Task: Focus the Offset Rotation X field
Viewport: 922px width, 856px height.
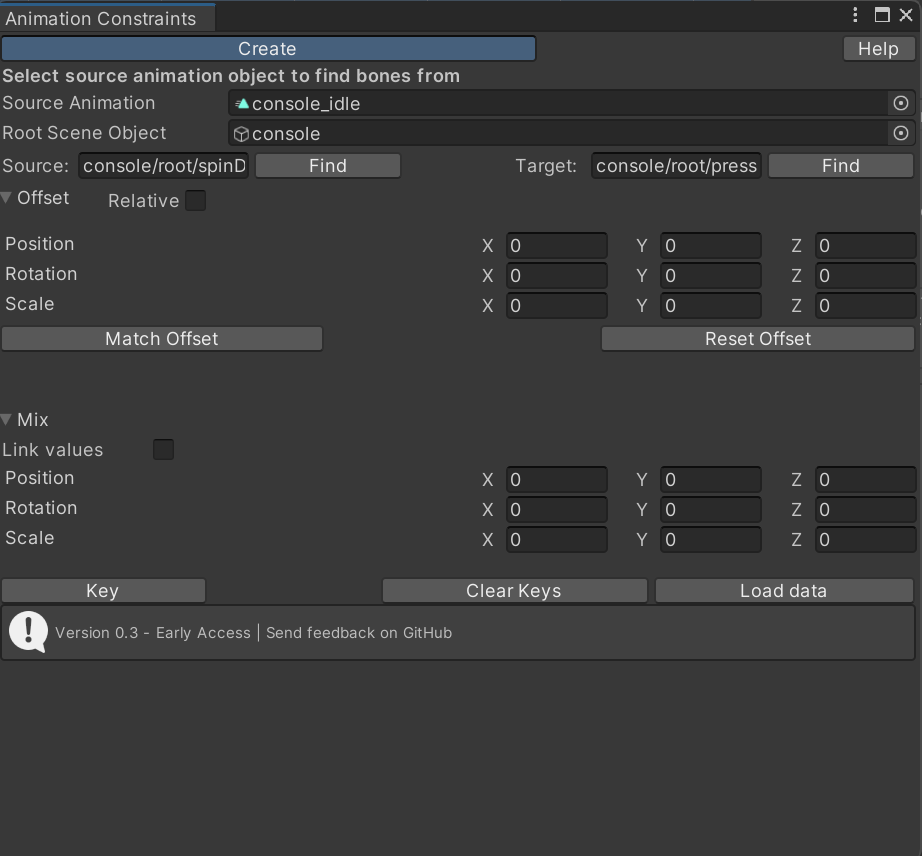Action: [557, 276]
